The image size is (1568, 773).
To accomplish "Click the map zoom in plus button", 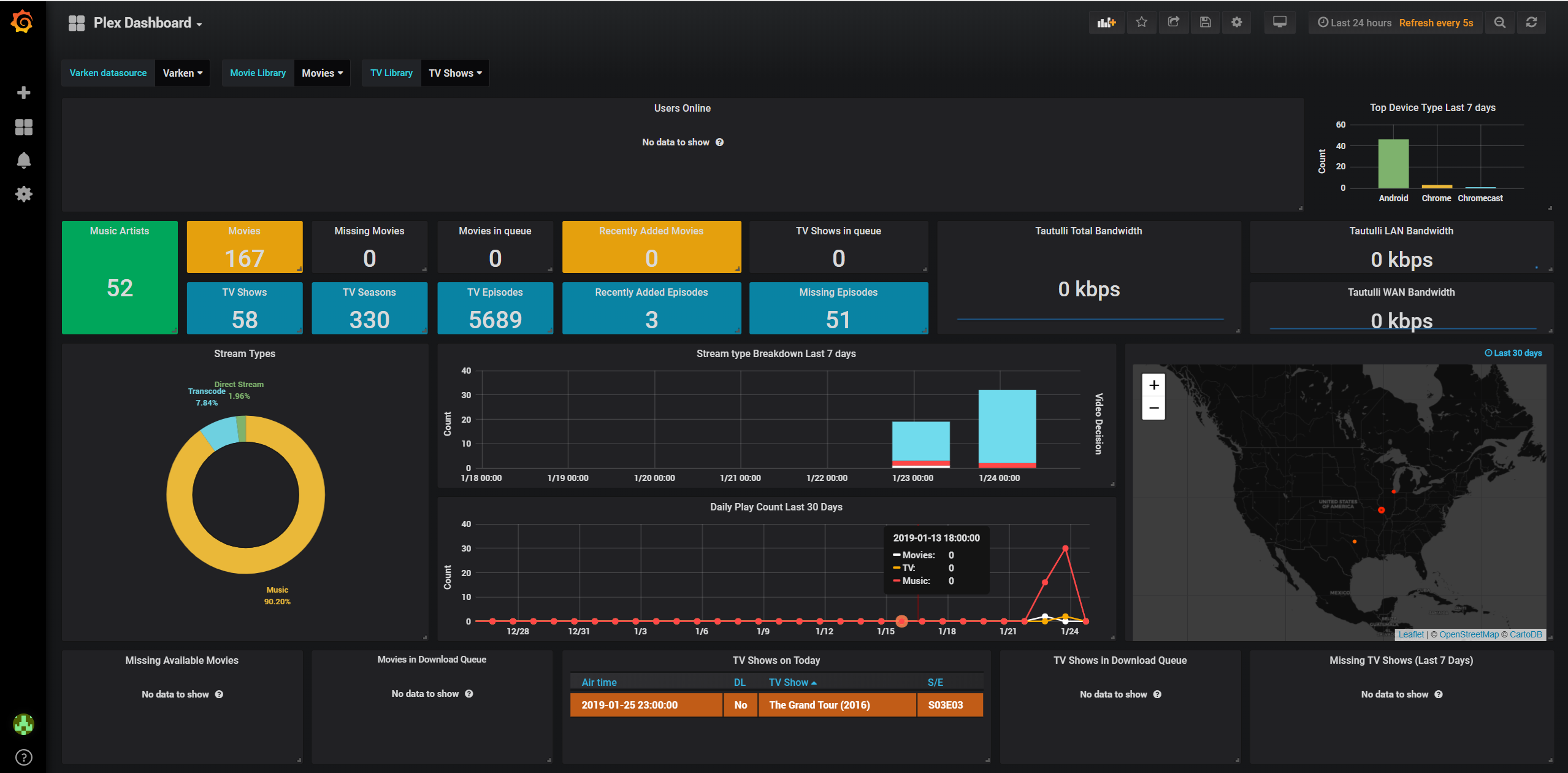I will 1153,385.
